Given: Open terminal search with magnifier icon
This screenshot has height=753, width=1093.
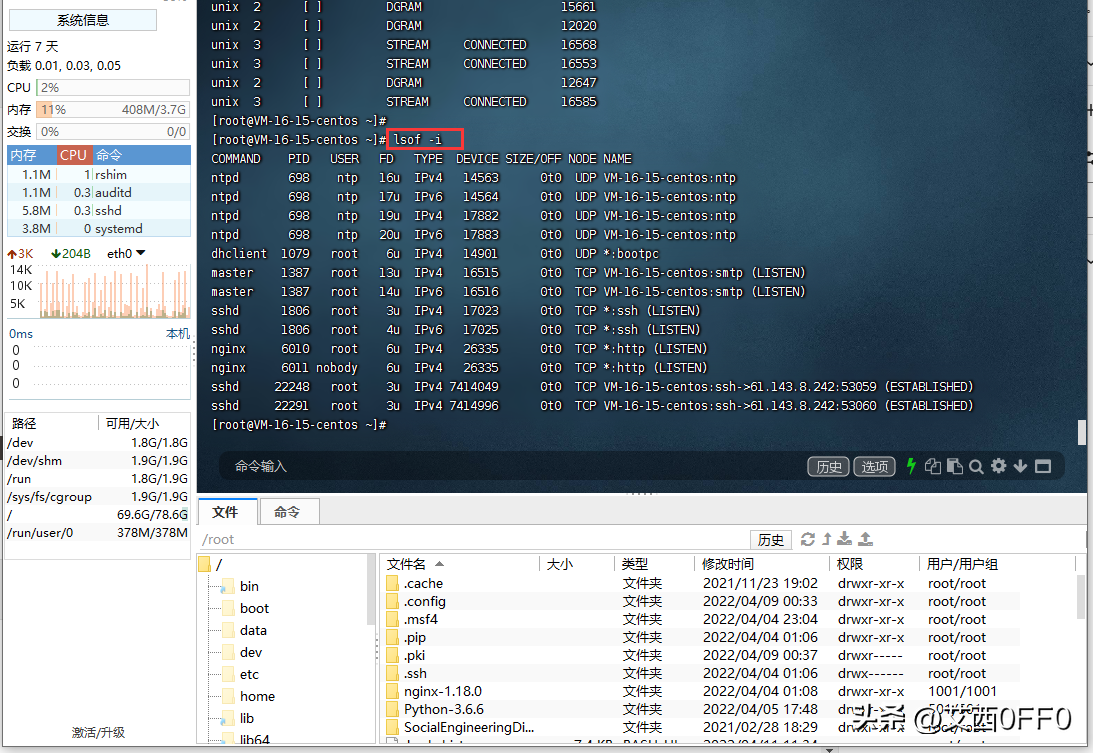Looking at the screenshot, I should click(x=976, y=466).
